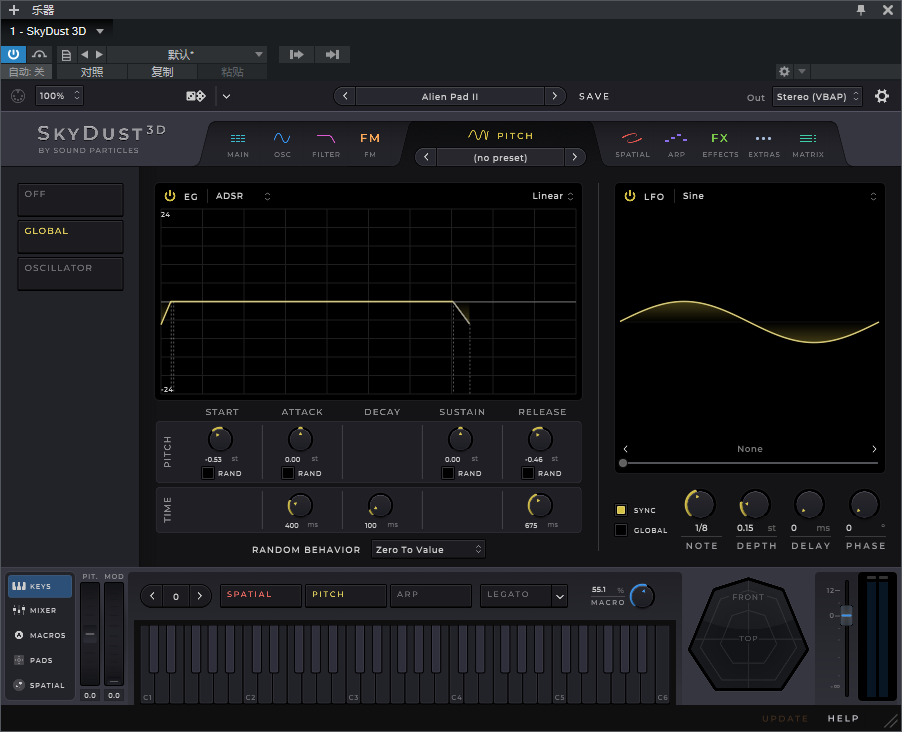The width and height of the screenshot is (902, 732).
Task: Open the MACROS panel
Action: click(x=40, y=635)
